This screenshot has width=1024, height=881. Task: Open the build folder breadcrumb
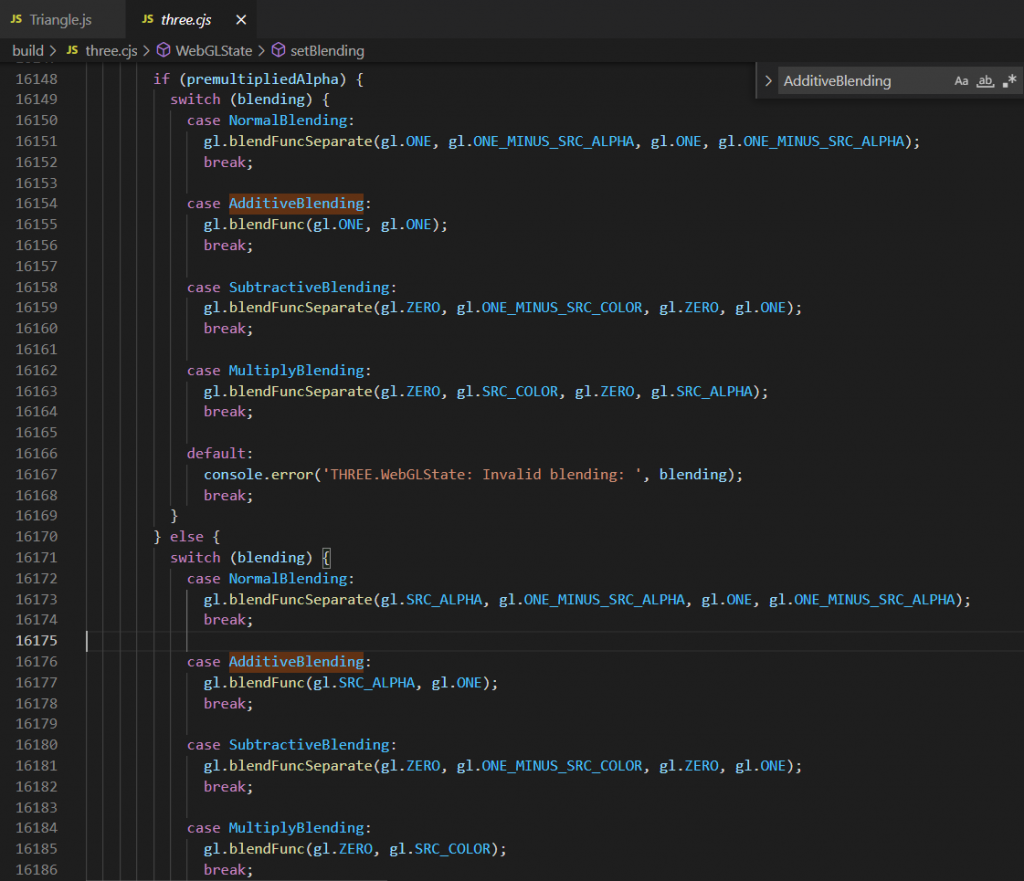pyautogui.click(x=27, y=51)
